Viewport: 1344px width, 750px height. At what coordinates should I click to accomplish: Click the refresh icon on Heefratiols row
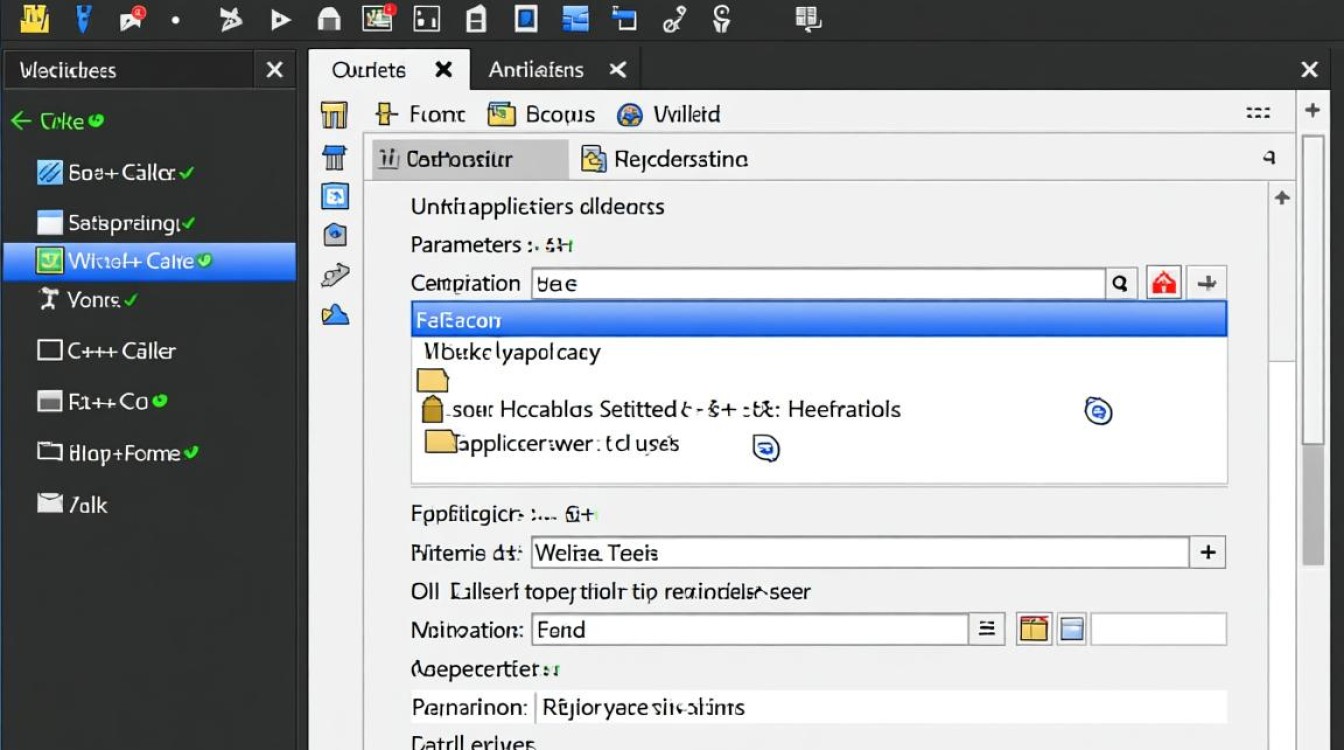click(1098, 410)
